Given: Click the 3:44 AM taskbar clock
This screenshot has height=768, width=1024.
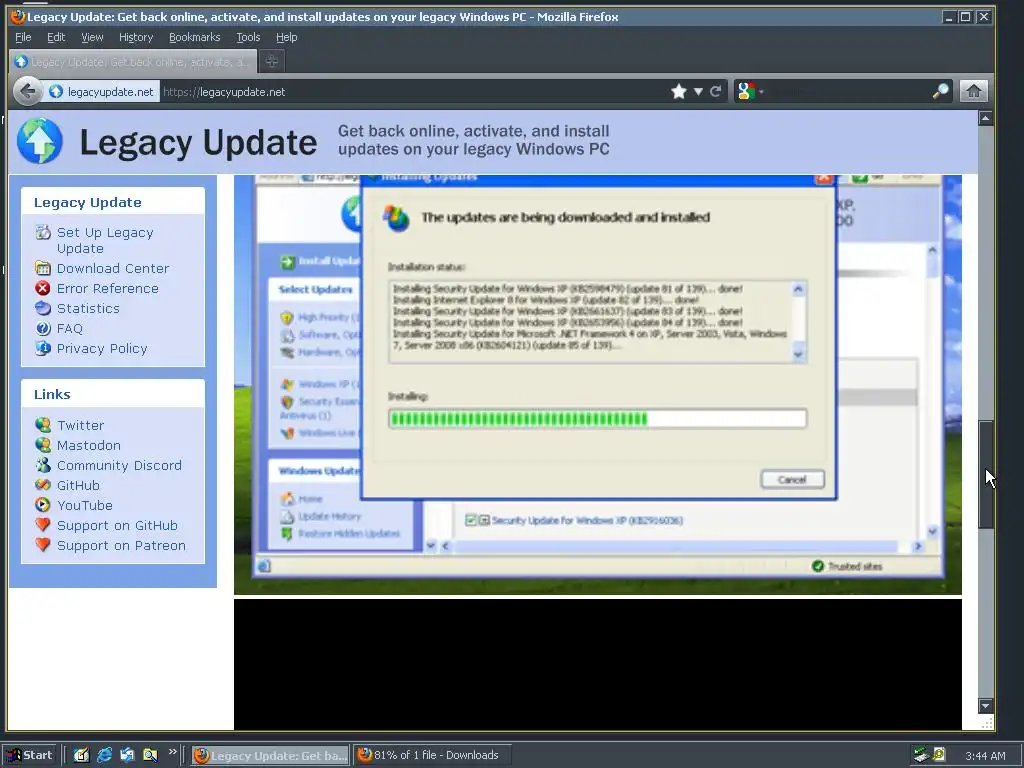Looking at the screenshot, I should [x=985, y=756].
